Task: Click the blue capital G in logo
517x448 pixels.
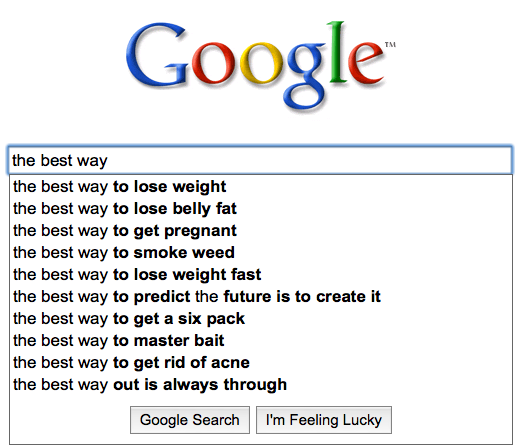Action: click(x=156, y=55)
